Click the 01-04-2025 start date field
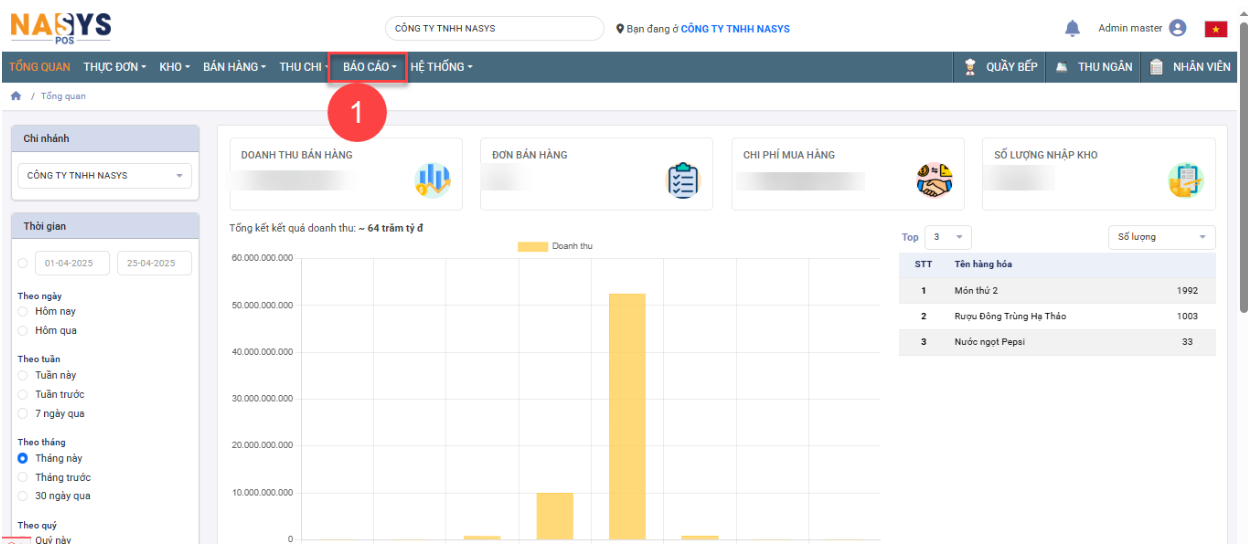The width and height of the screenshot is (1256, 549). click(x=72, y=263)
